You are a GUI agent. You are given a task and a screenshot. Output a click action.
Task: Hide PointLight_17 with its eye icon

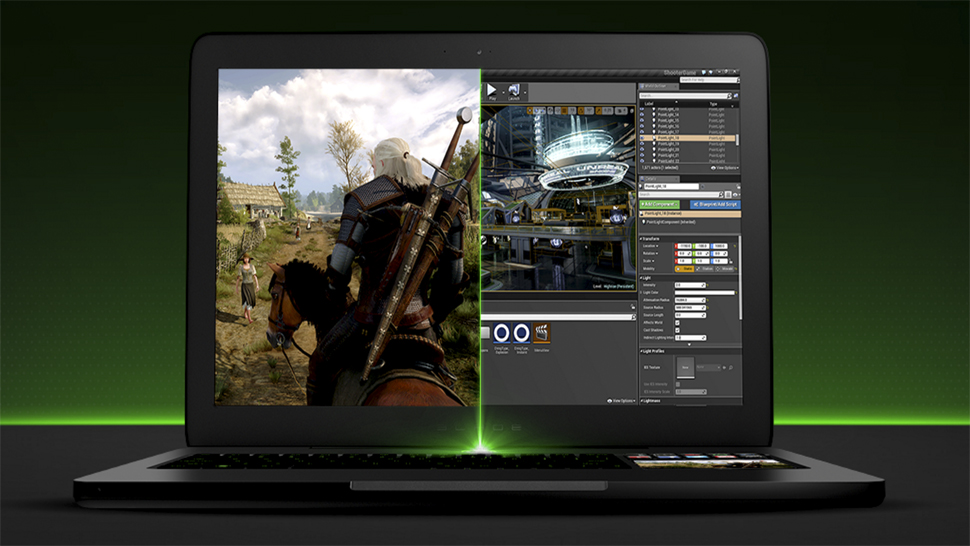point(642,132)
